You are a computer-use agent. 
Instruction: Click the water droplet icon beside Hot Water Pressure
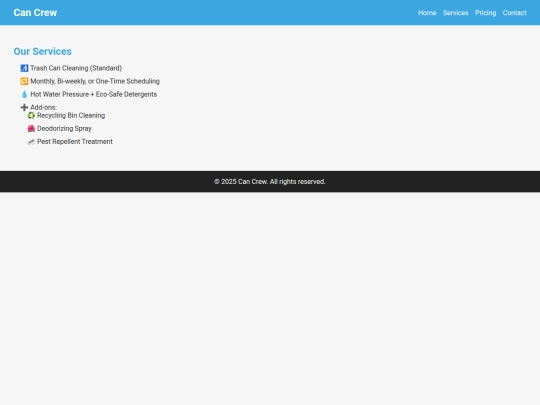[24, 94]
